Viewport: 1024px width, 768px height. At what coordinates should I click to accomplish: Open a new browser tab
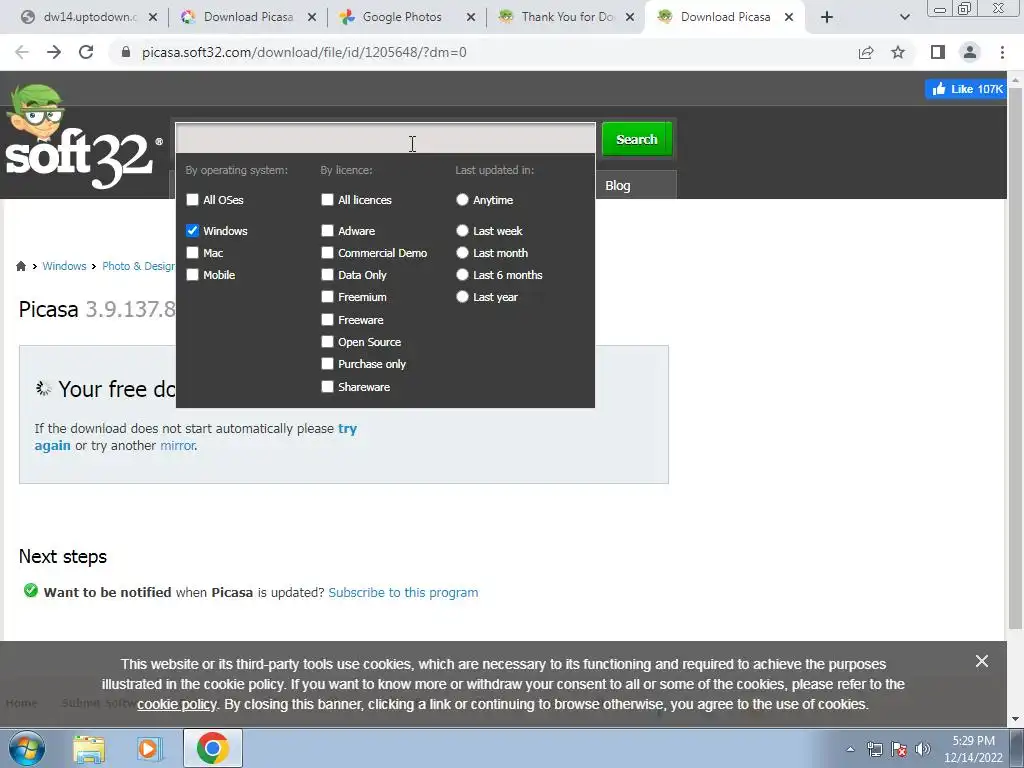[827, 17]
